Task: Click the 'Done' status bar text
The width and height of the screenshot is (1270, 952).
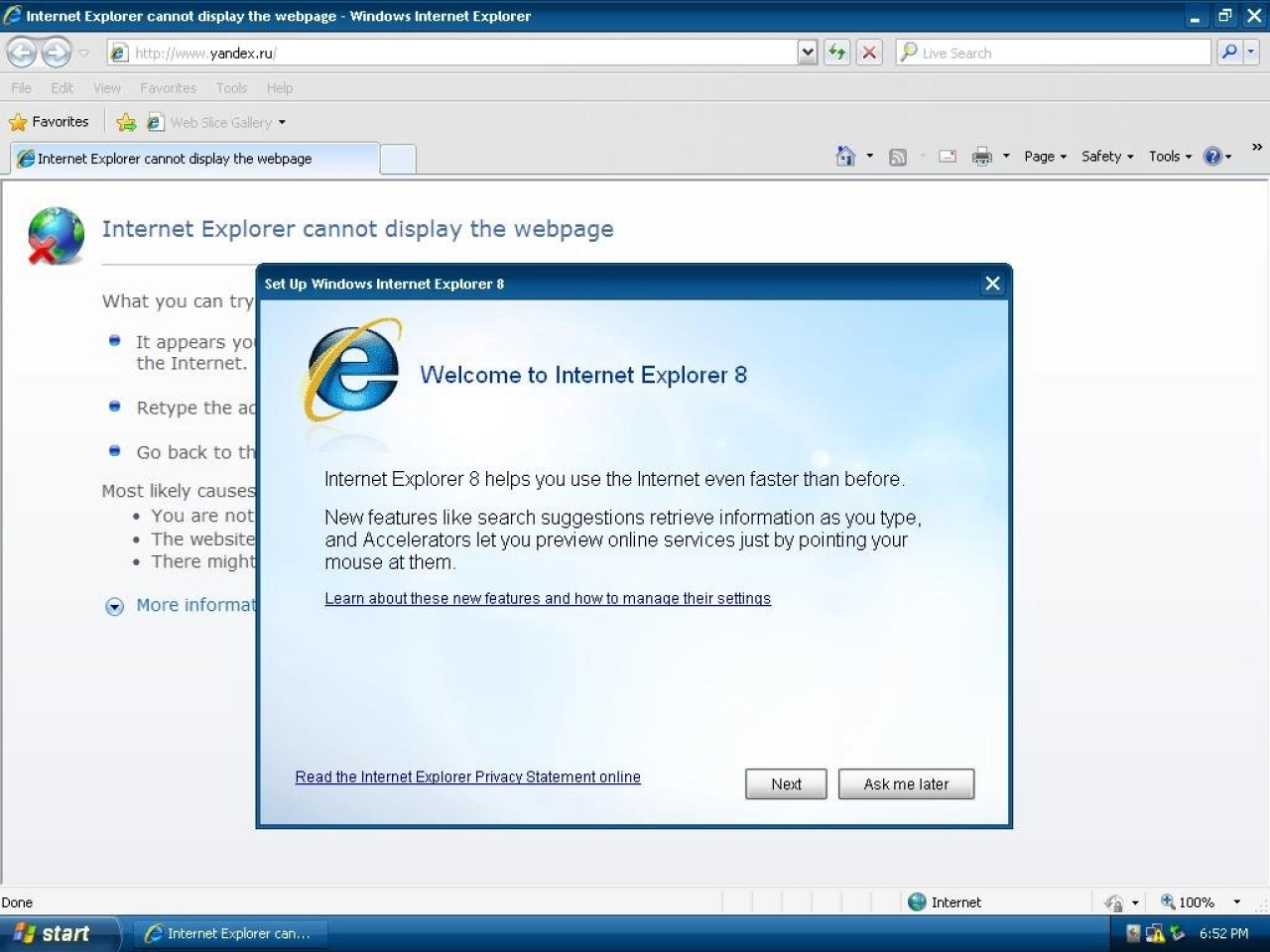Action: pos(17,902)
